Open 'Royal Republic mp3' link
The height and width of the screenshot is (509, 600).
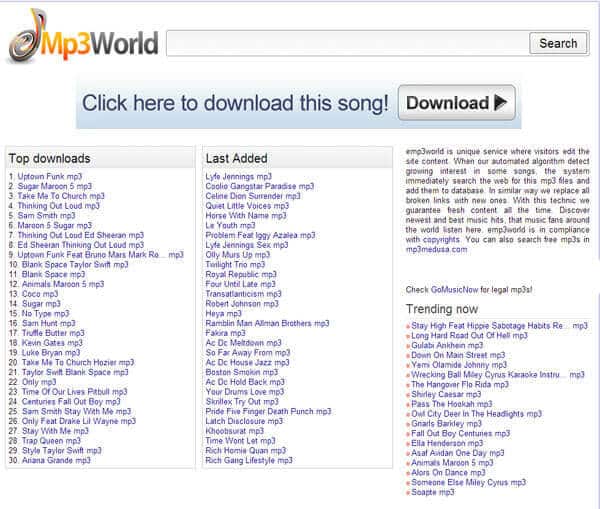[241, 274]
